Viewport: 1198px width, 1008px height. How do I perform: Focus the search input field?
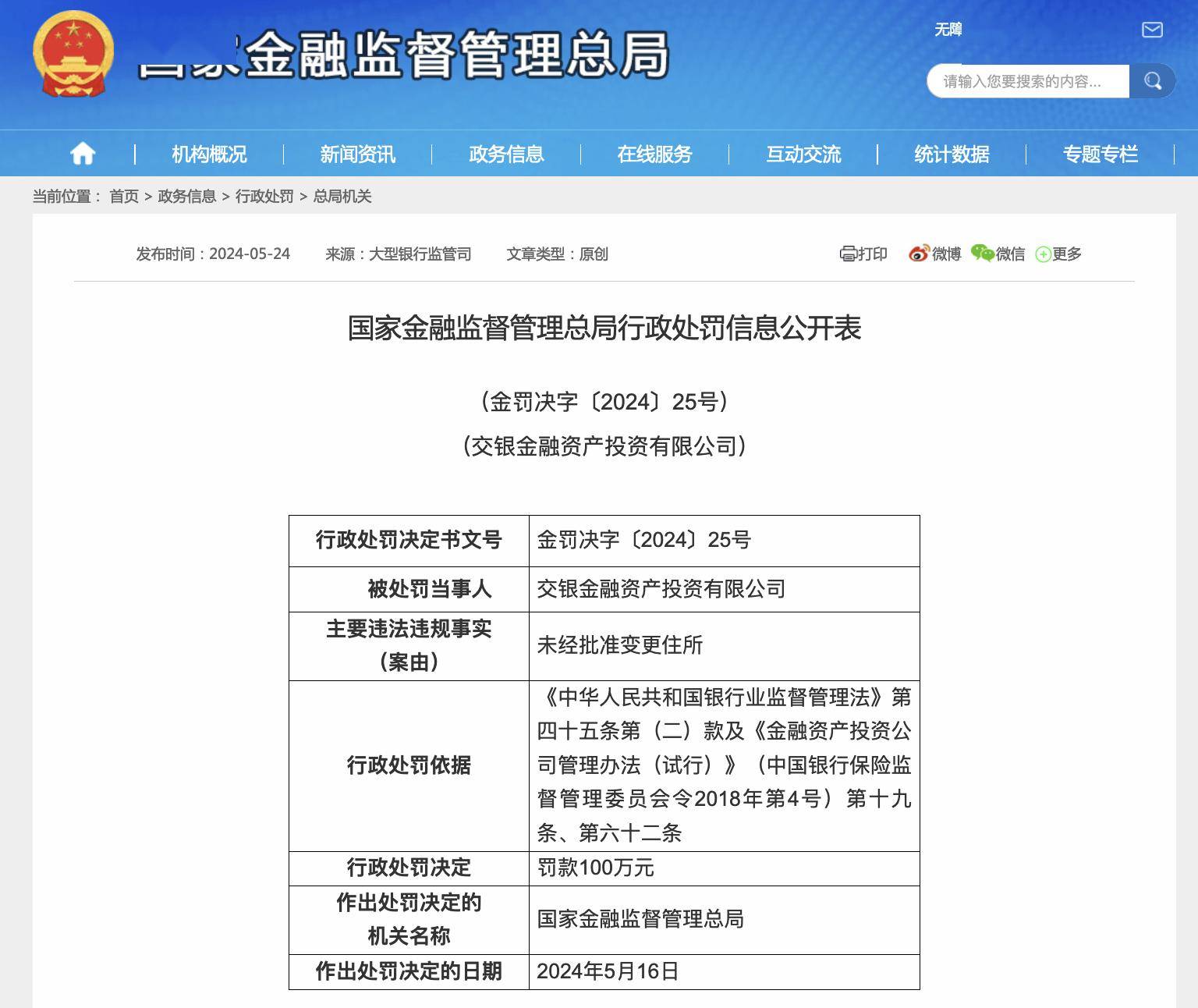pos(1028,81)
